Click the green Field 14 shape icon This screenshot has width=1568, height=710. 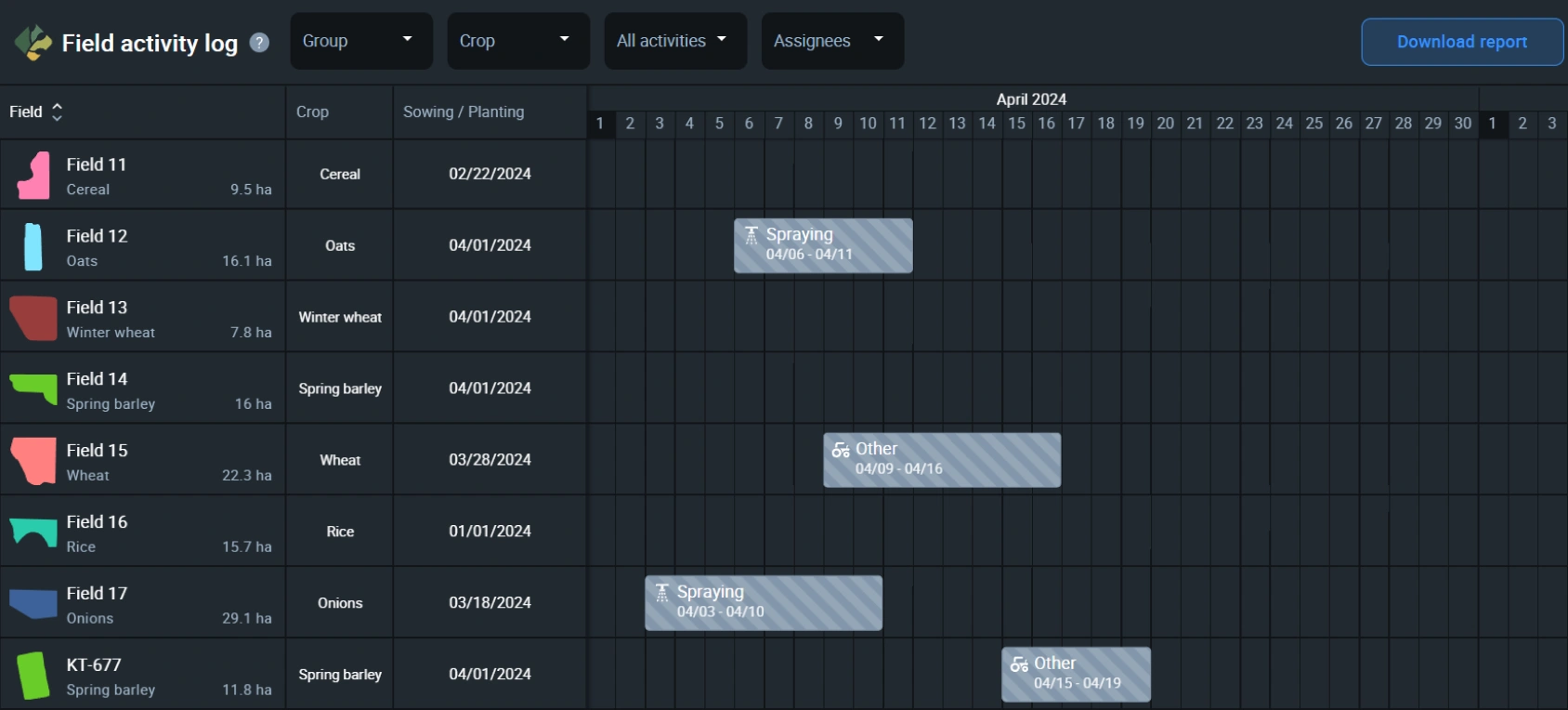(34, 388)
